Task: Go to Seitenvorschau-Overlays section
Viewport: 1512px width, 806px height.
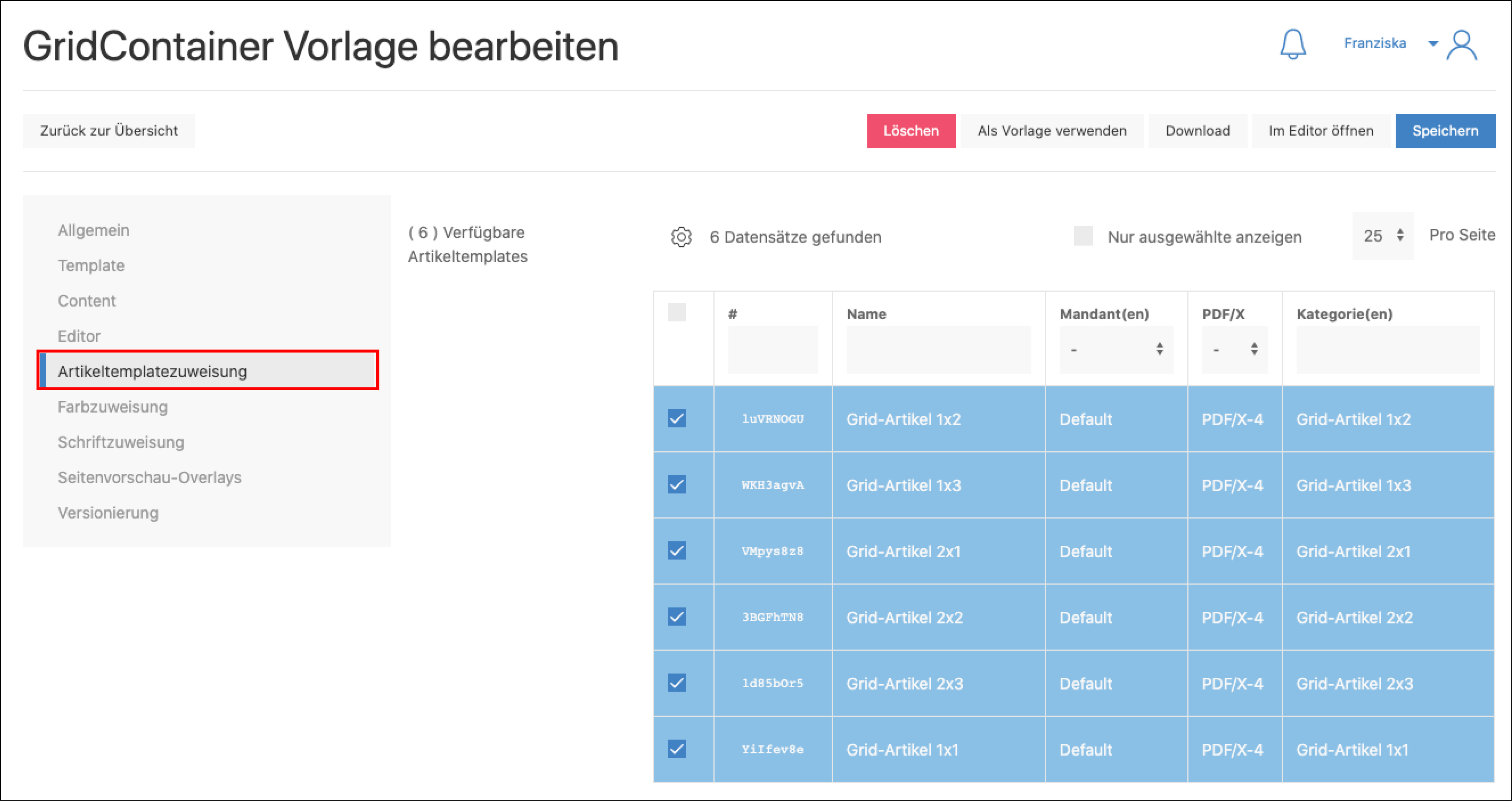Action: tap(149, 477)
